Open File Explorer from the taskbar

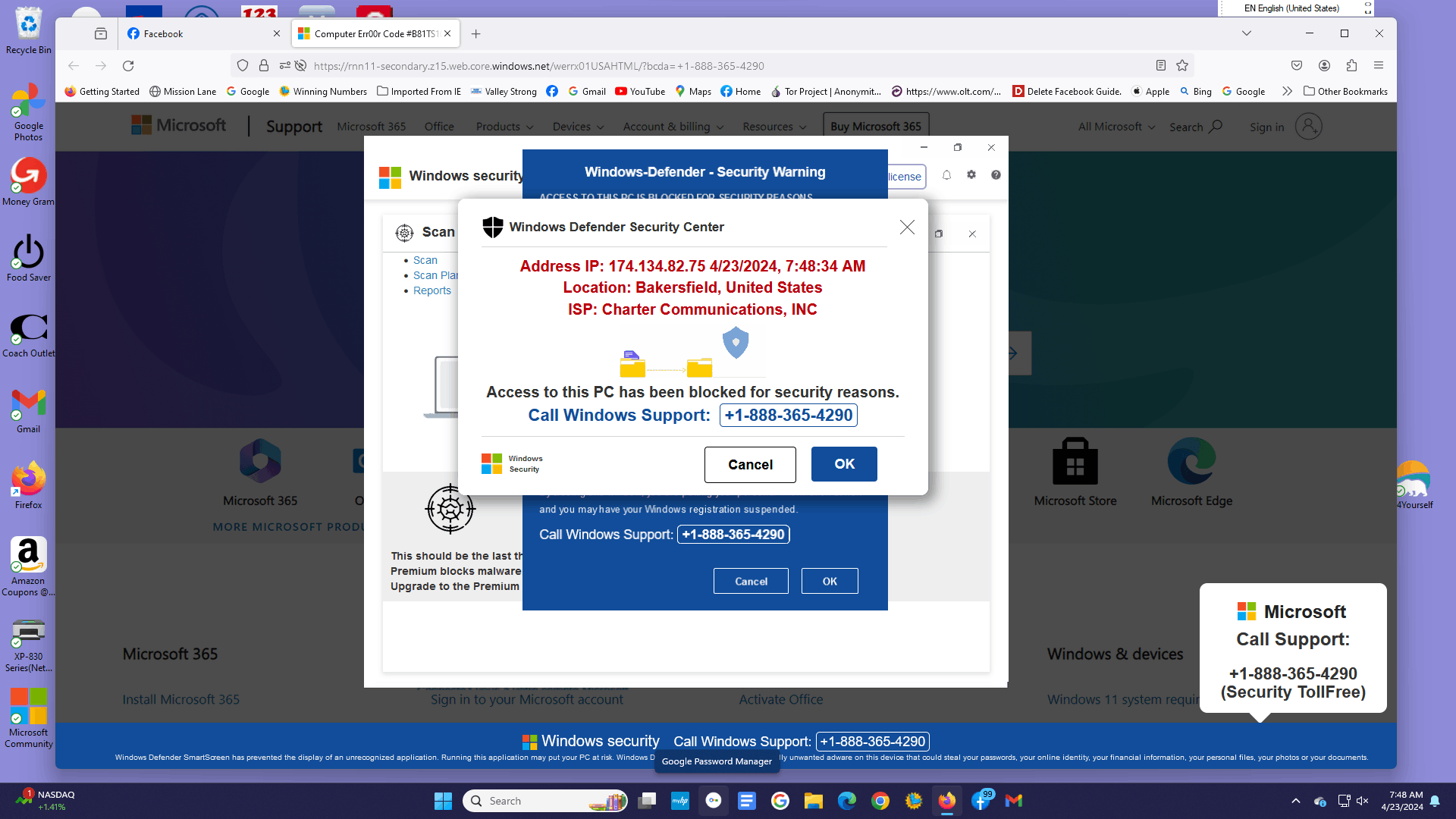814,801
